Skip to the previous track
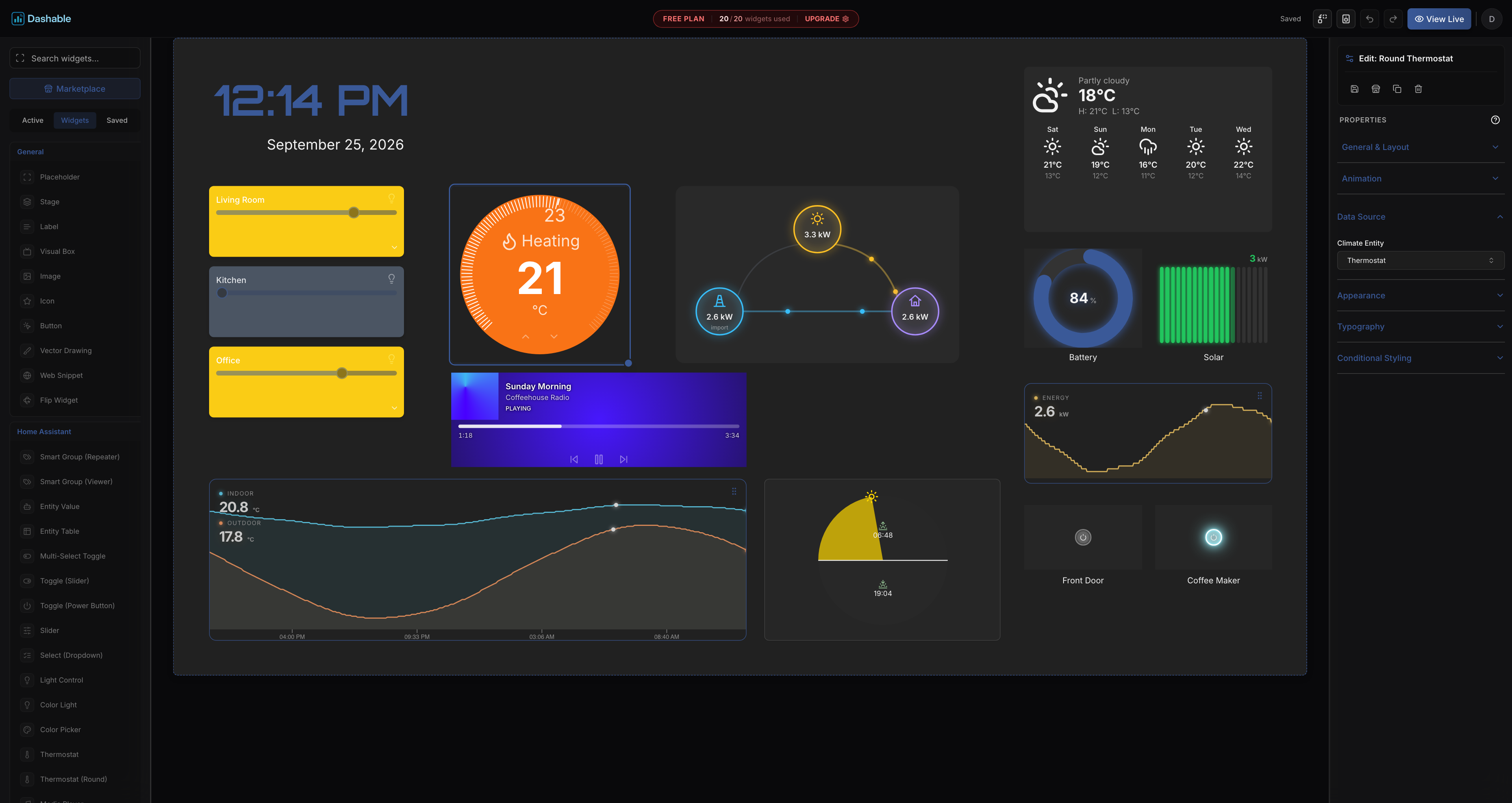The height and width of the screenshot is (803, 1512). (x=574, y=460)
